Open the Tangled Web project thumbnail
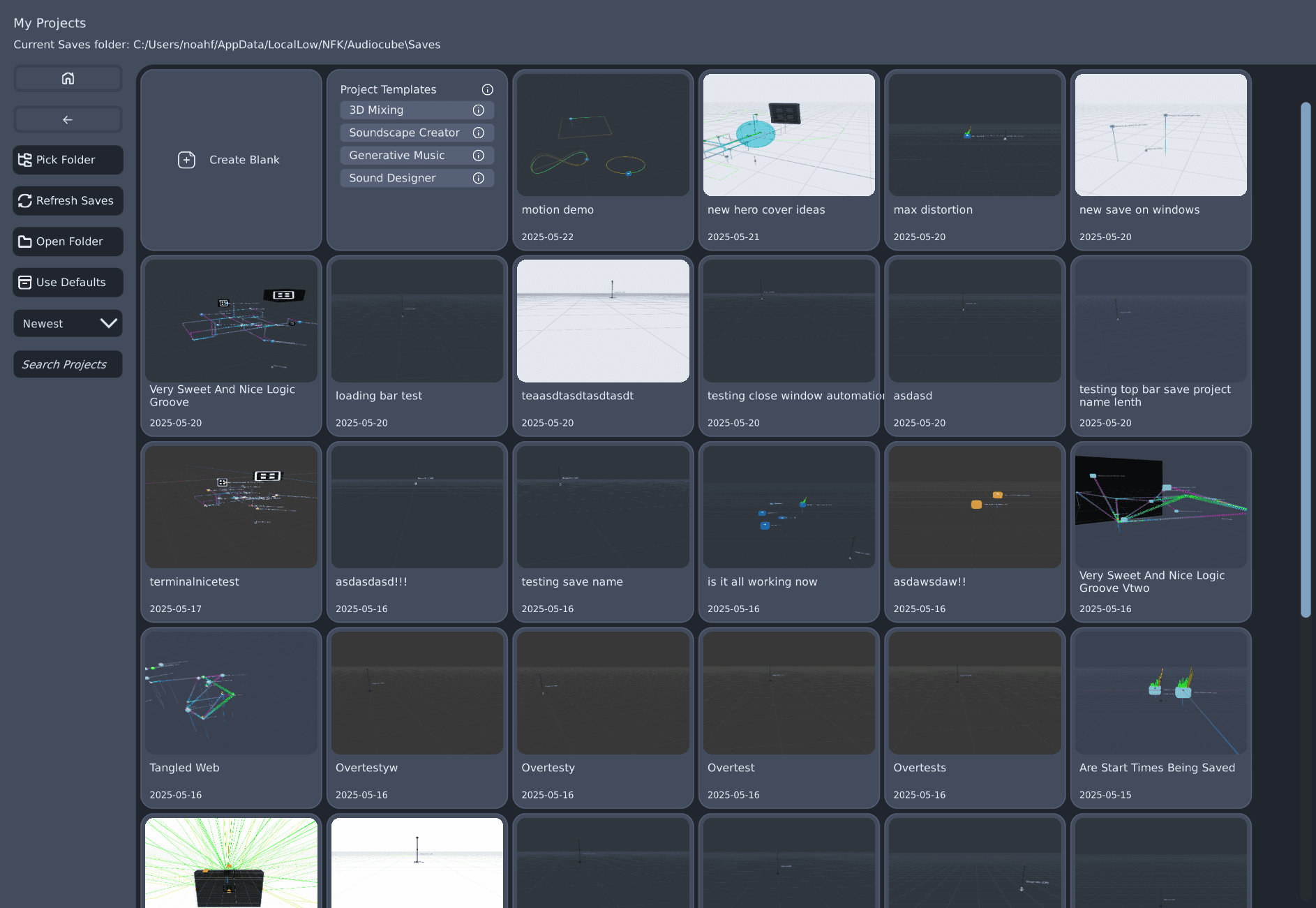The image size is (1316, 908). pyautogui.click(x=231, y=693)
